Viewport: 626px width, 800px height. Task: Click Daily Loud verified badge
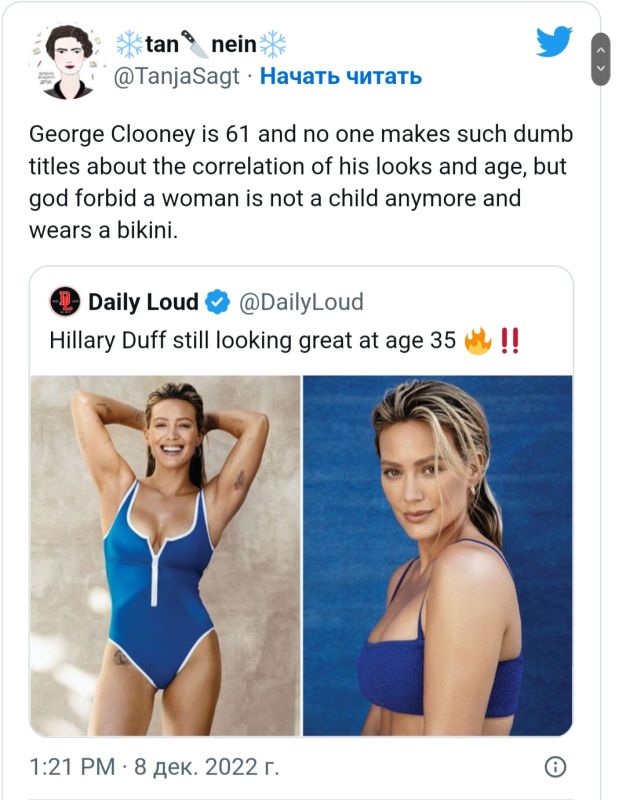pyautogui.click(x=217, y=302)
